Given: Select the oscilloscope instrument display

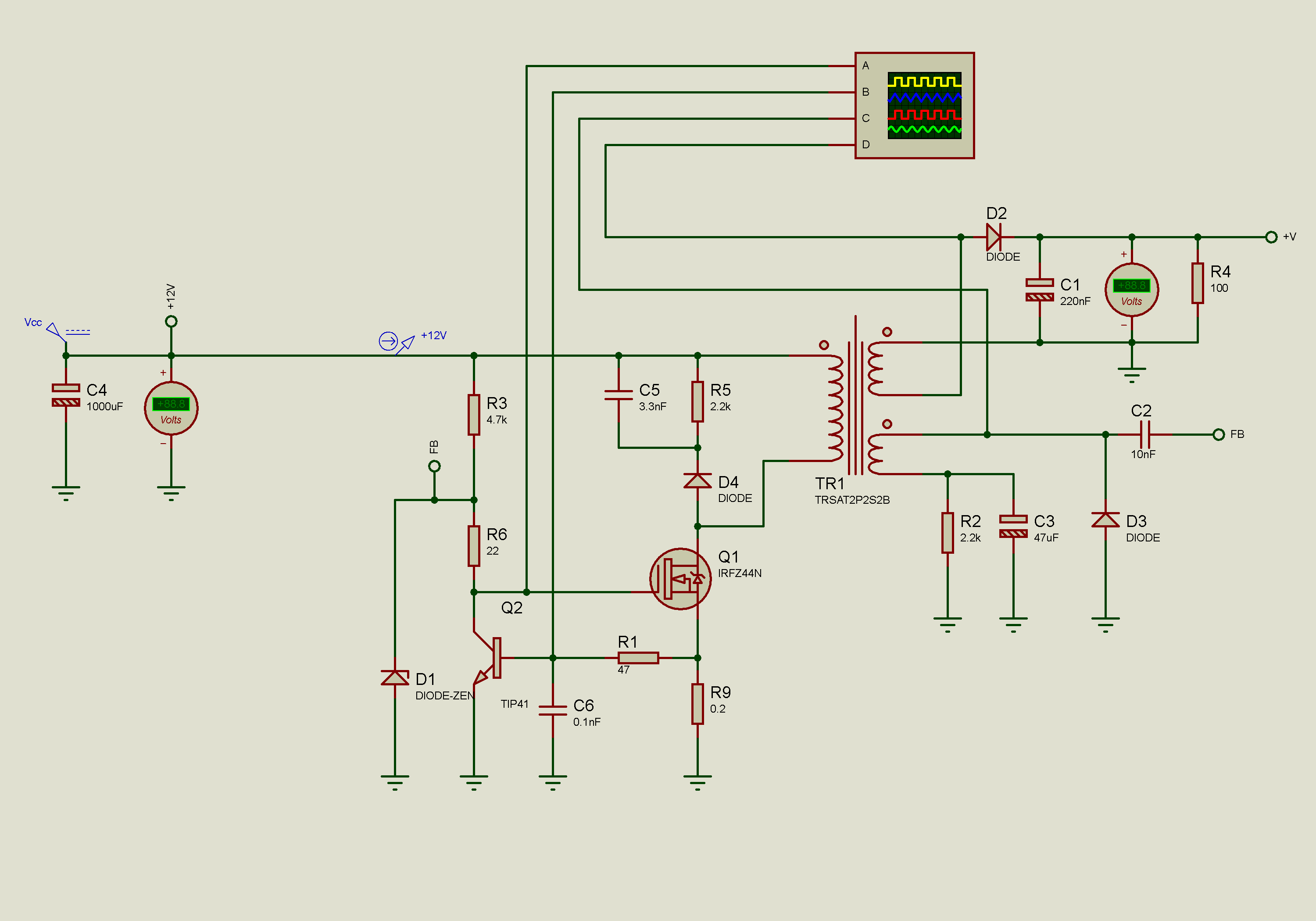Looking at the screenshot, I should (914, 105).
